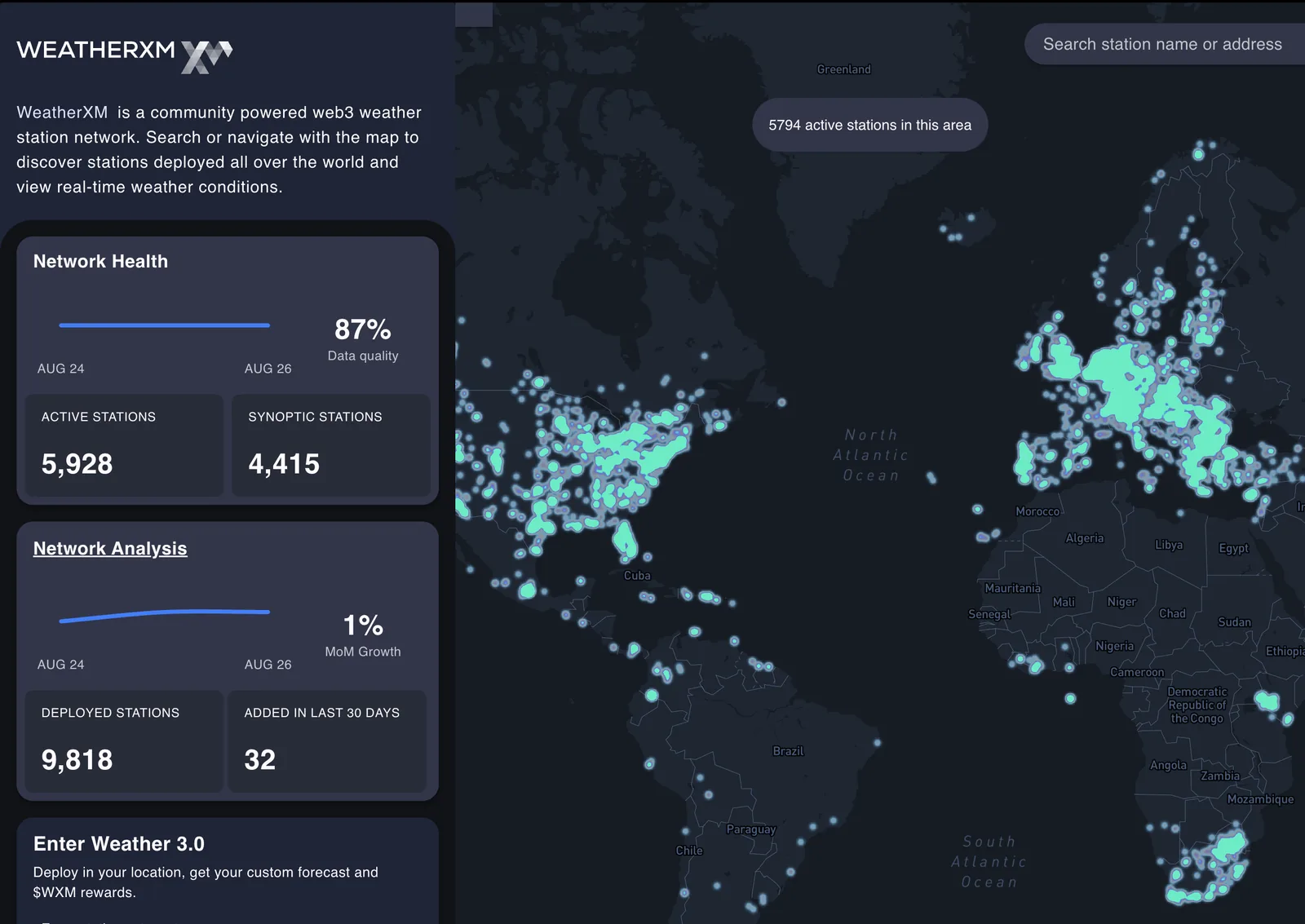Click the Cuba label on the map
This screenshot has width=1305, height=924.
(637, 576)
